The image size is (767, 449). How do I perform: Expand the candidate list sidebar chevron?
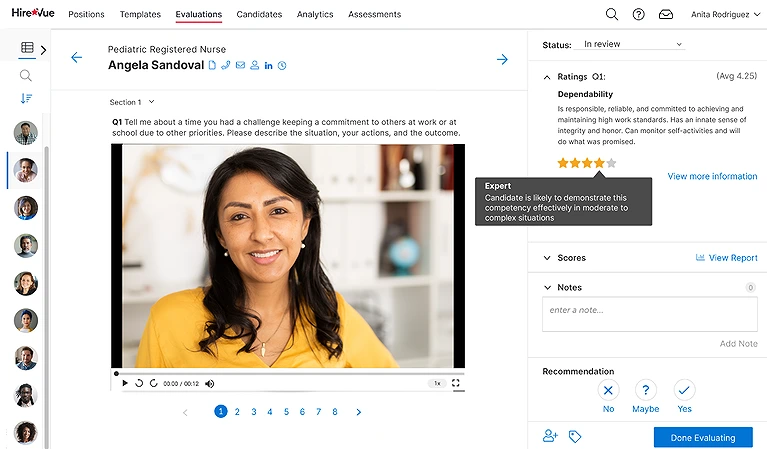tap(44, 50)
